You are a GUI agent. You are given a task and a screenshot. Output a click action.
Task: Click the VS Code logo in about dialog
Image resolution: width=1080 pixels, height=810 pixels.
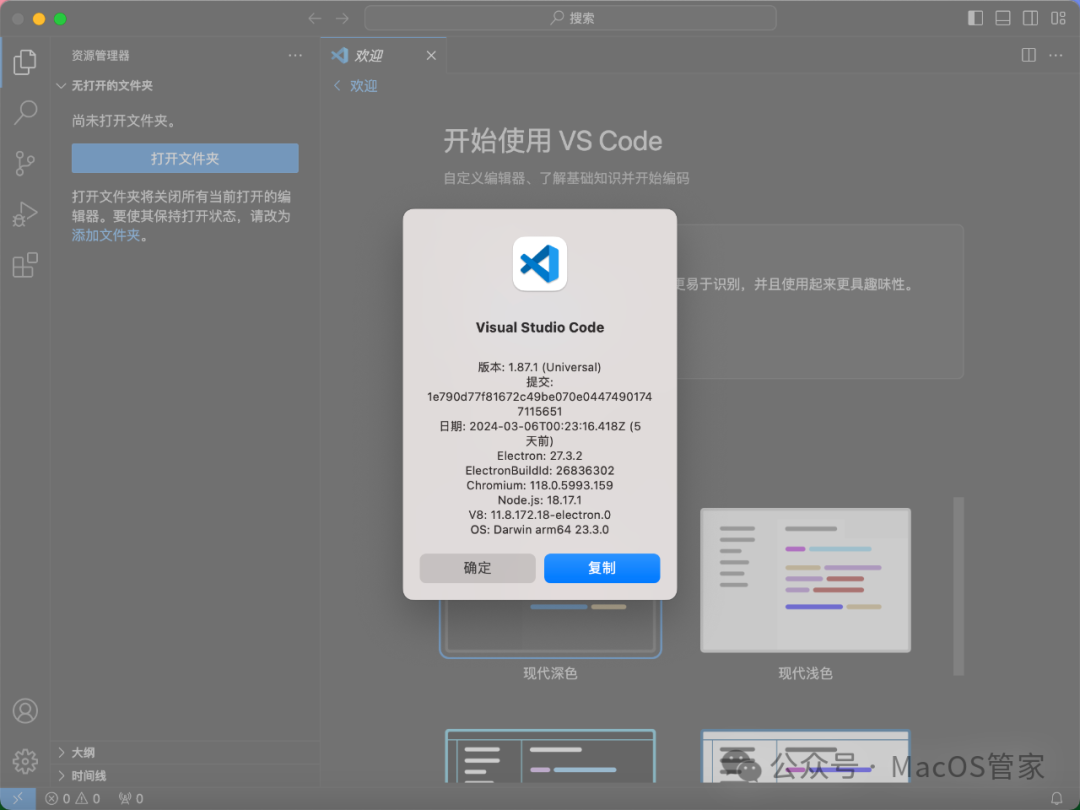(540, 264)
